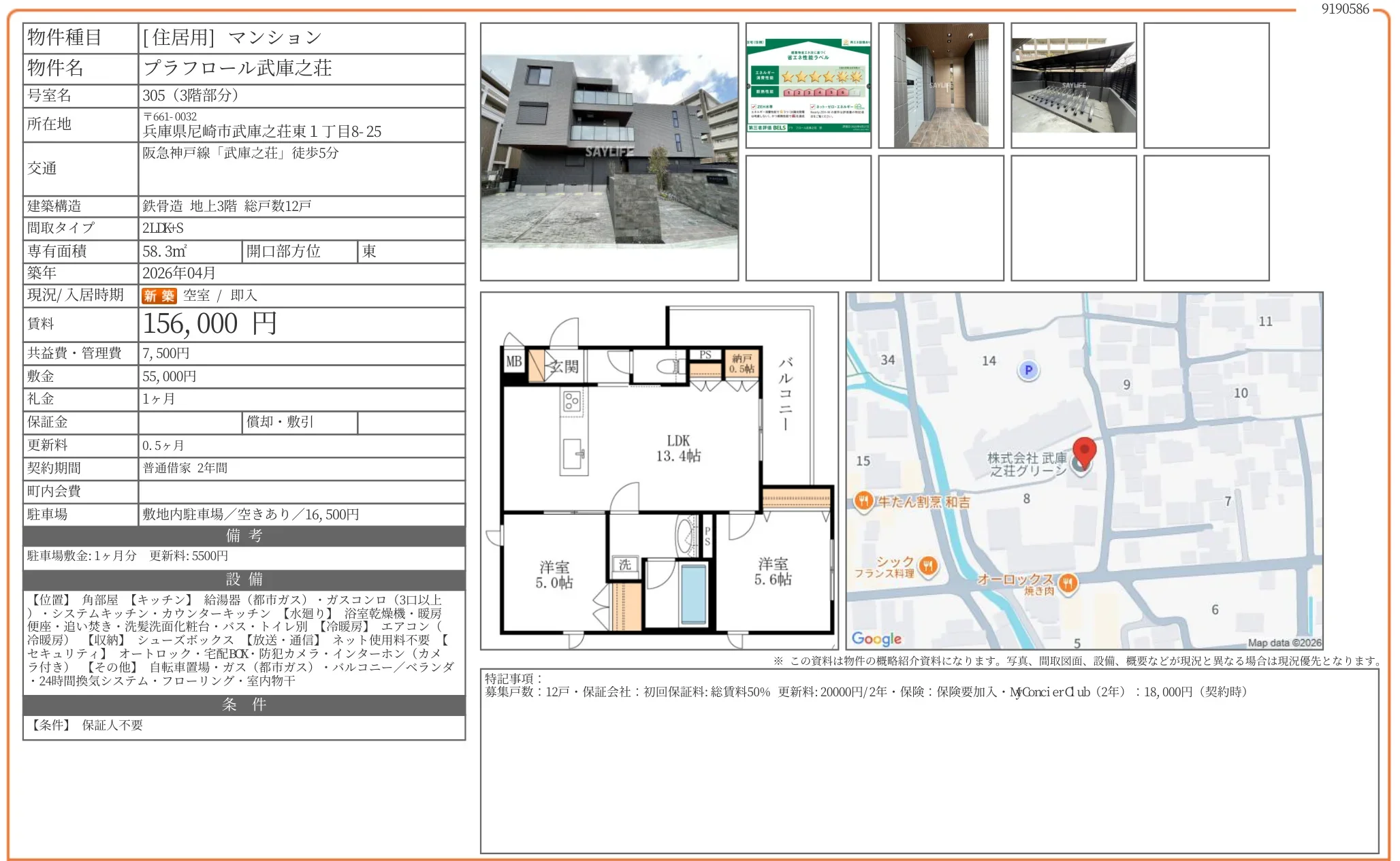This screenshot has height=861, width=1400.
Task: Click the 洗 washing machine symbol in floor plan
Action: click(625, 564)
